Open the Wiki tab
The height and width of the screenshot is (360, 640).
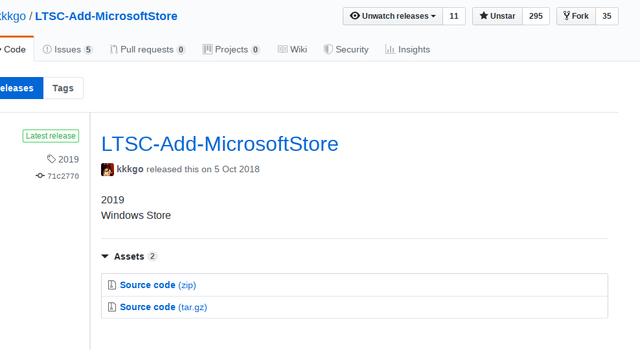point(292,49)
